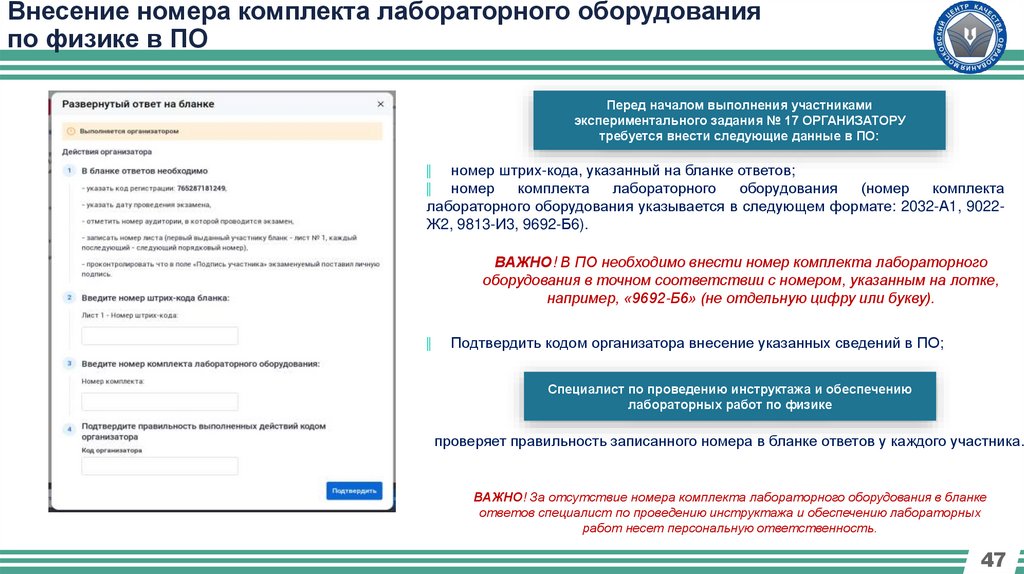Focus the 'Код организатора' input field
The height and width of the screenshot is (574, 1024).
(160, 466)
